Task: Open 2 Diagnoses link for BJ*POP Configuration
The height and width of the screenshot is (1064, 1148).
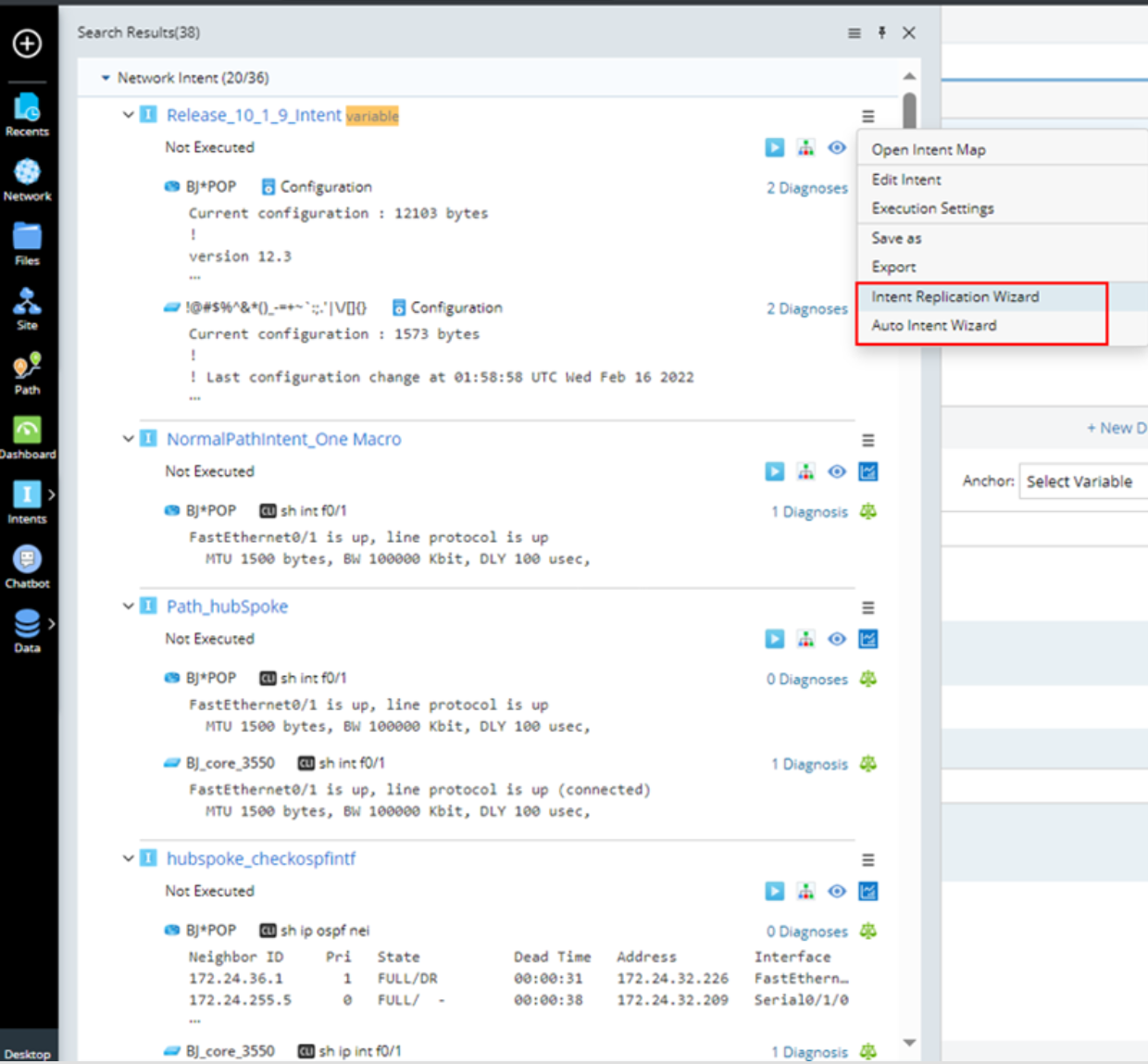Action: [806, 188]
